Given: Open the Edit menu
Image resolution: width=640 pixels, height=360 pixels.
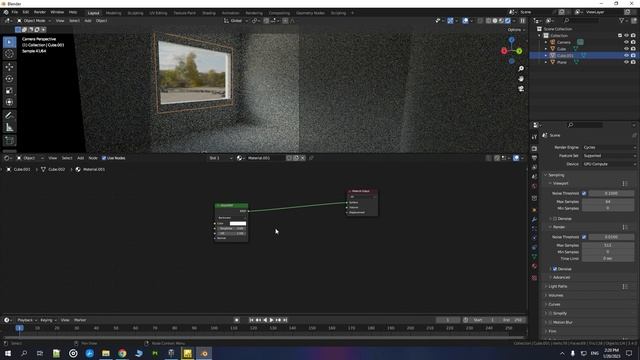Looking at the screenshot, I should (26, 12).
